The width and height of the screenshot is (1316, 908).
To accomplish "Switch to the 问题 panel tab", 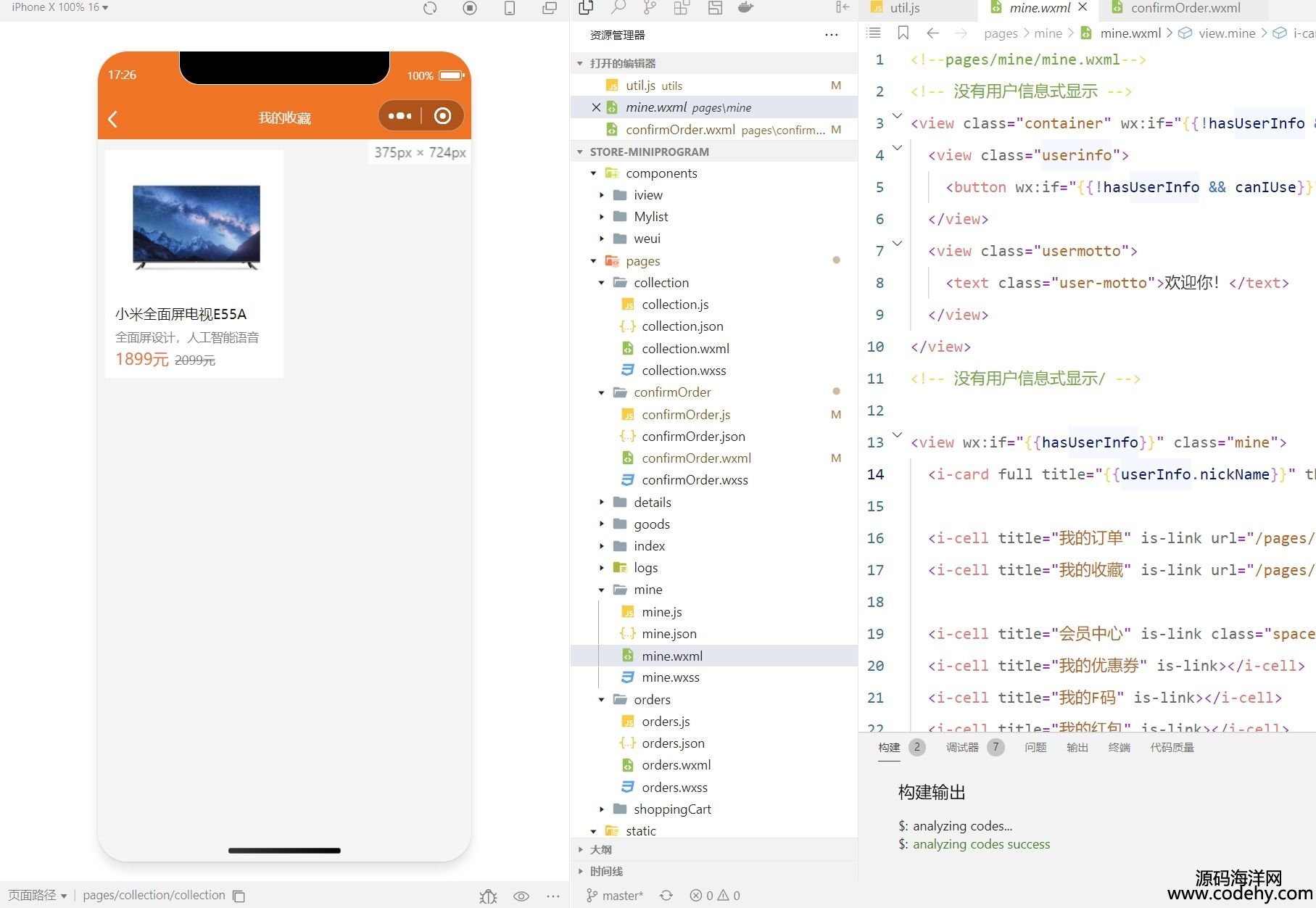I will click(x=1035, y=747).
